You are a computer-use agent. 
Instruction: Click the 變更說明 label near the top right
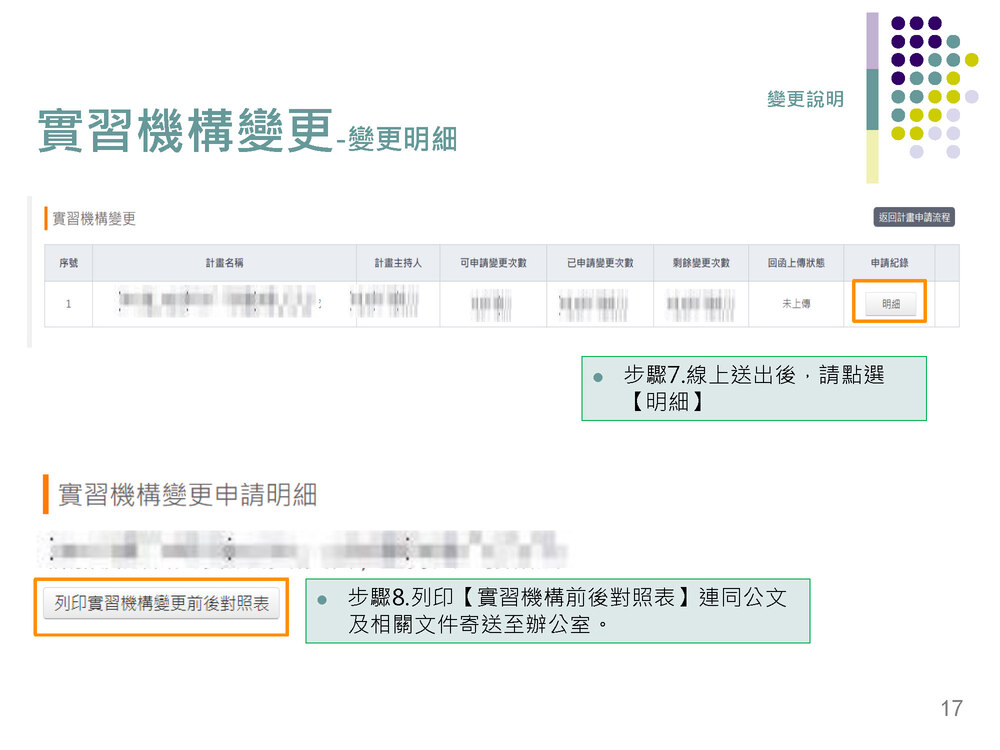[x=805, y=99]
